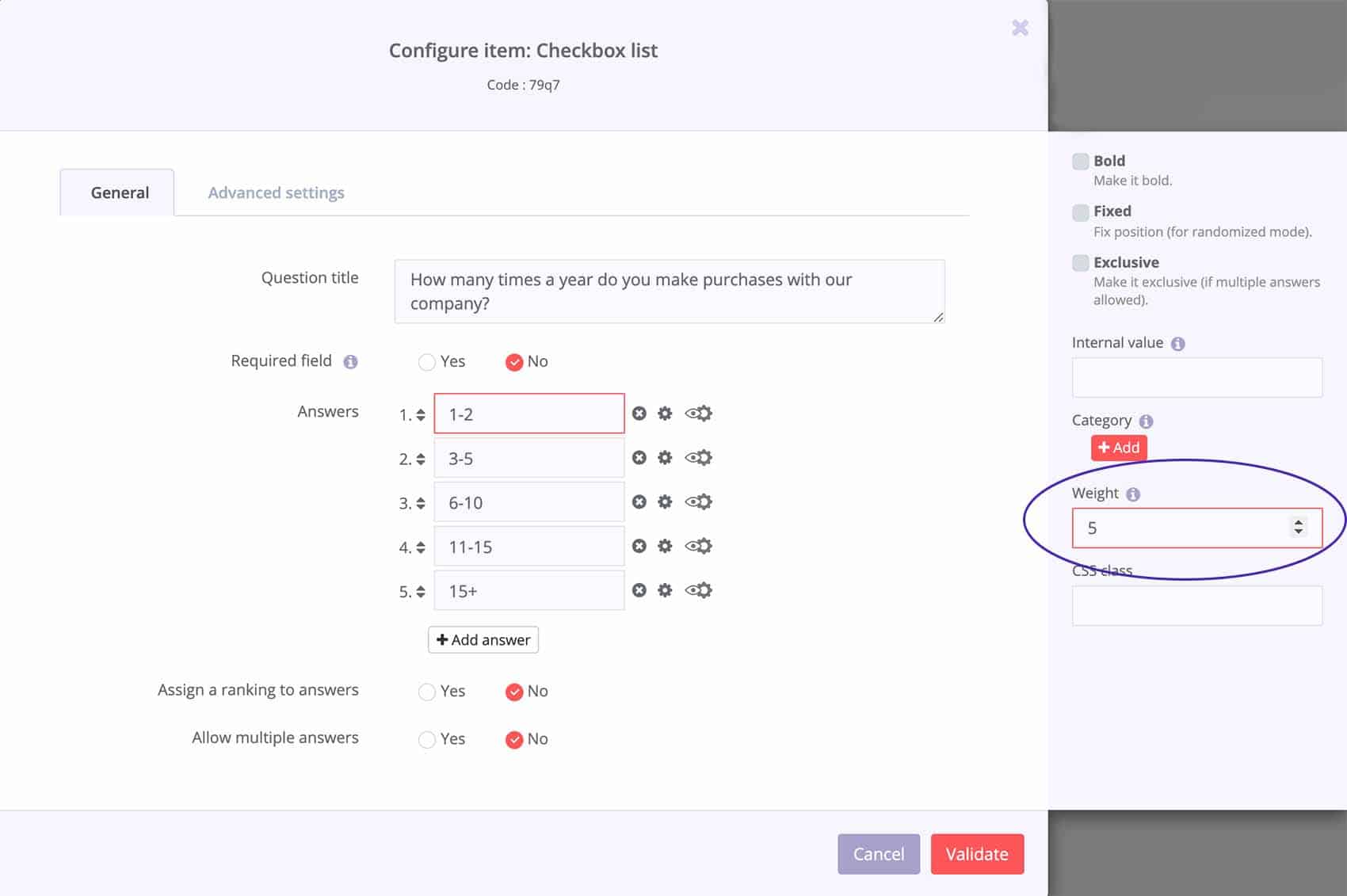Switch to Advanced settings tab
1347x896 pixels.
pos(276,193)
